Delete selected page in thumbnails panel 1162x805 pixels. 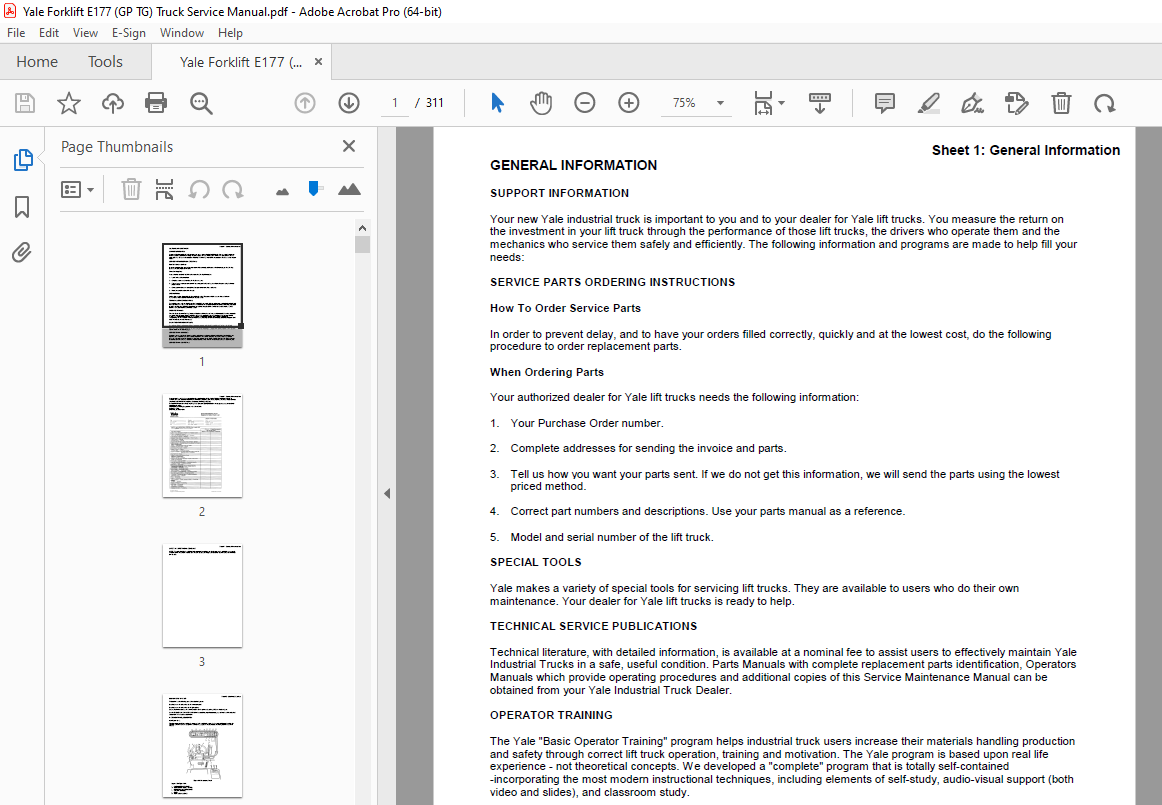point(131,190)
